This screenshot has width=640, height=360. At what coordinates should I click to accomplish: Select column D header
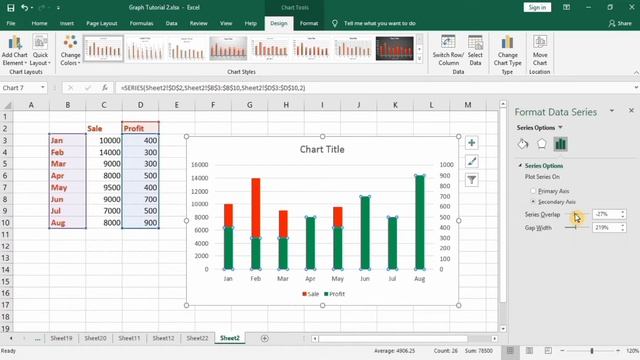pyautogui.click(x=140, y=105)
